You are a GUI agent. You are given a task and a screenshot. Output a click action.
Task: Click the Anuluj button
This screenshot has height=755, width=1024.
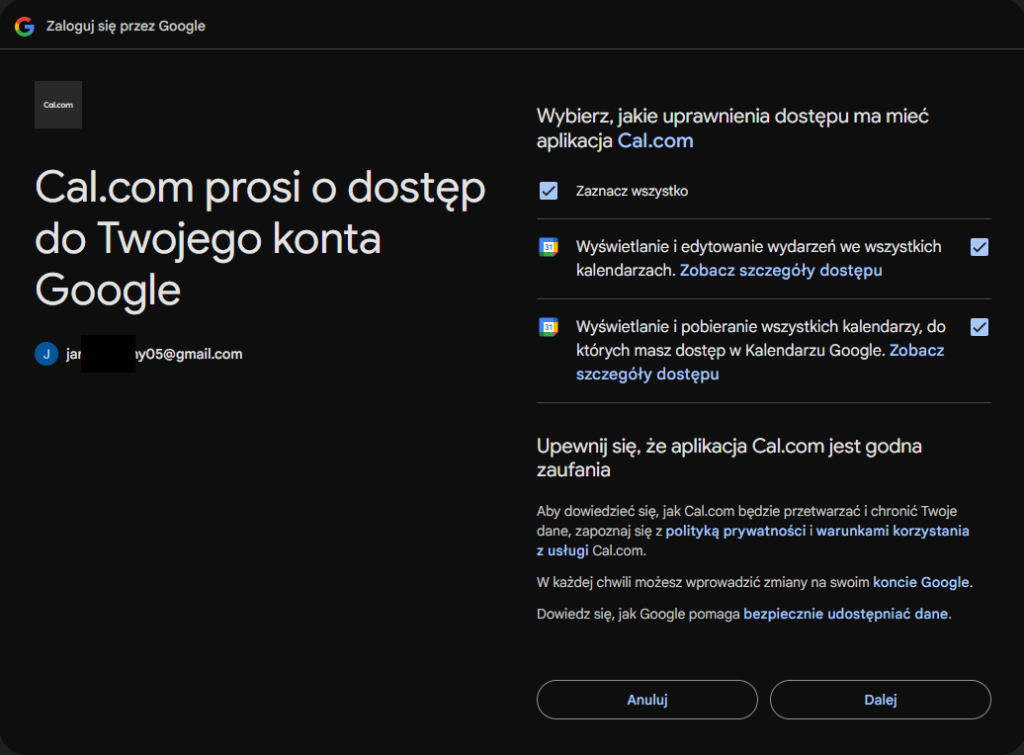click(x=647, y=699)
